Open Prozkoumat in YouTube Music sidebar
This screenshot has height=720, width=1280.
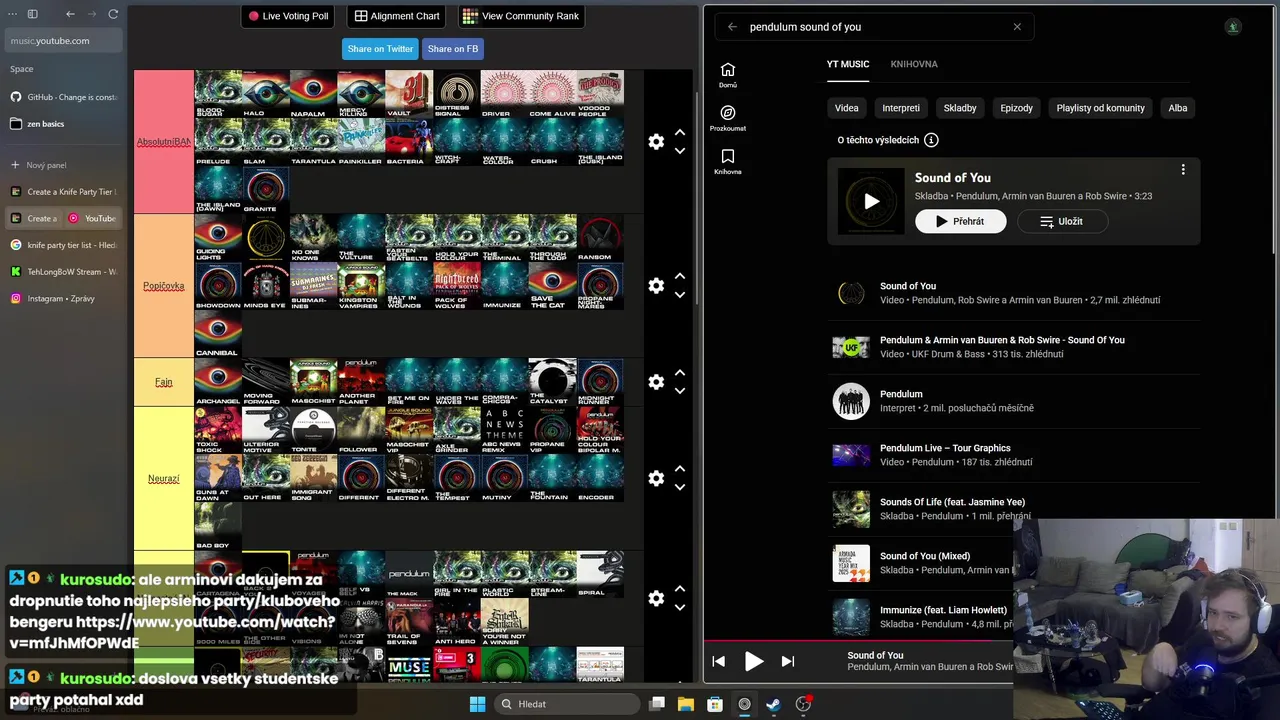[x=728, y=118]
